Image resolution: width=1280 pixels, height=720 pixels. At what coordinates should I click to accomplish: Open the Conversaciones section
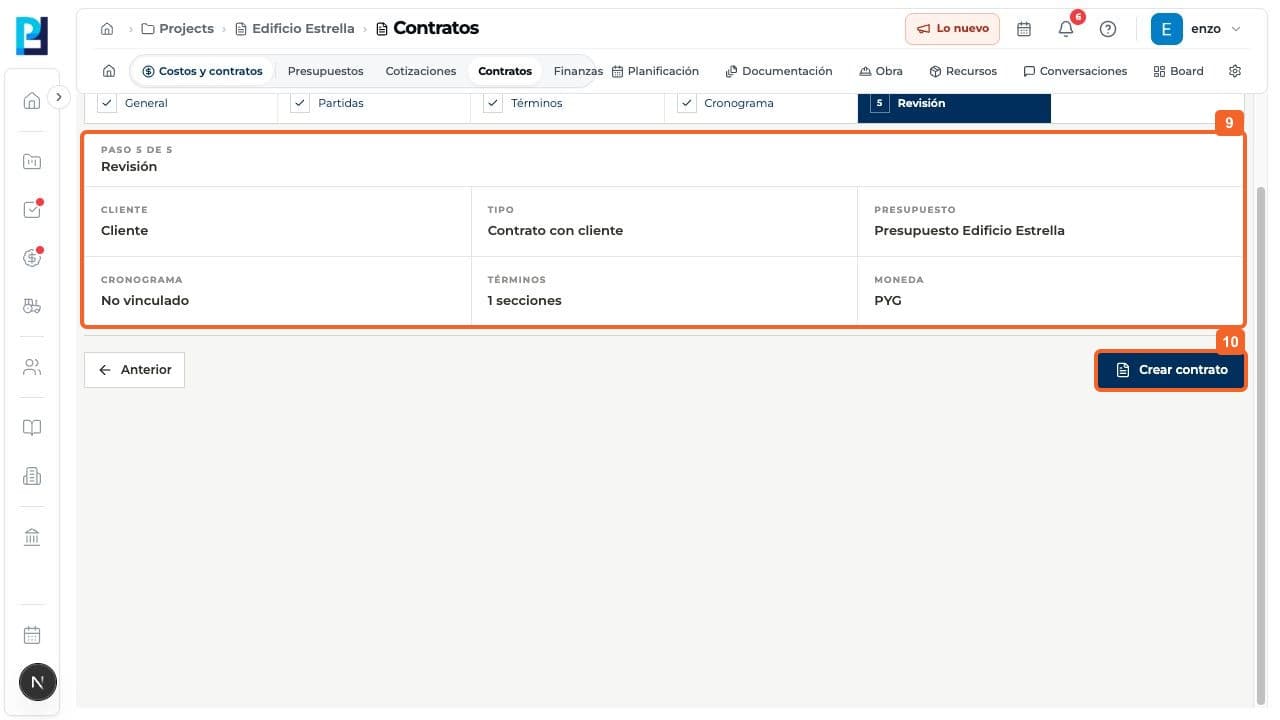click(1075, 71)
